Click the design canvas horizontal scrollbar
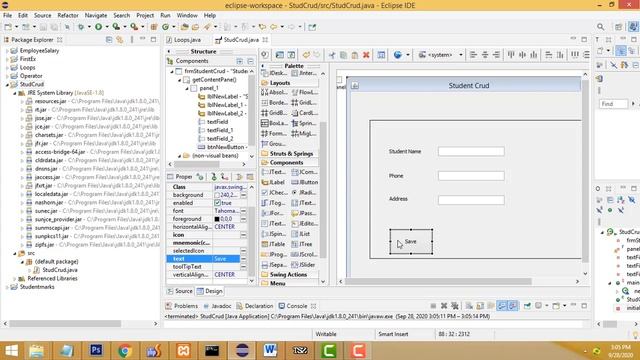The height and width of the screenshot is (360, 640). click(438, 281)
